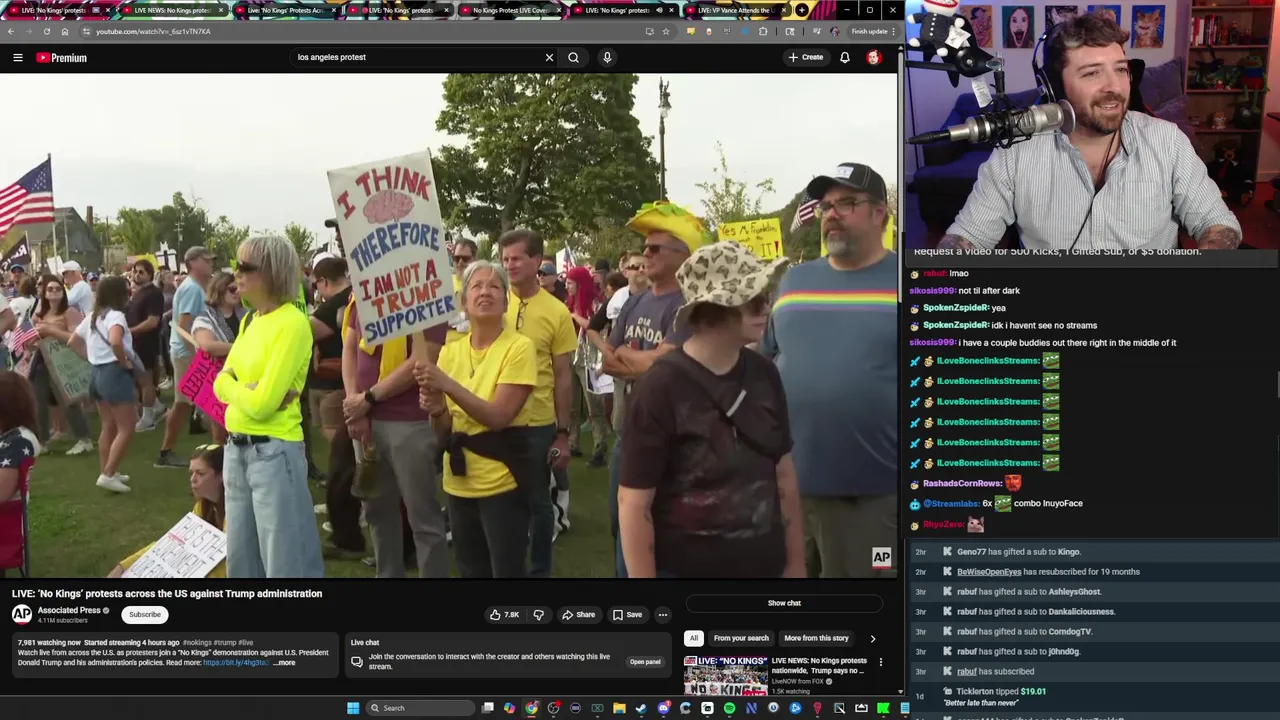The height and width of the screenshot is (720, 1280).
Task: Reload the browser page
Action: [x=46, y=31]
